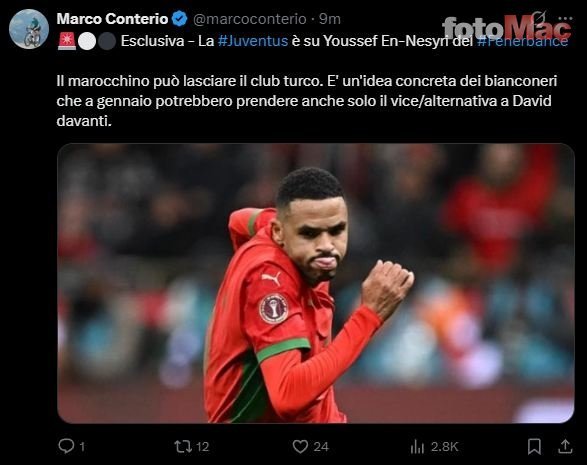Select the tweet body text paragraph

(307, 101)
